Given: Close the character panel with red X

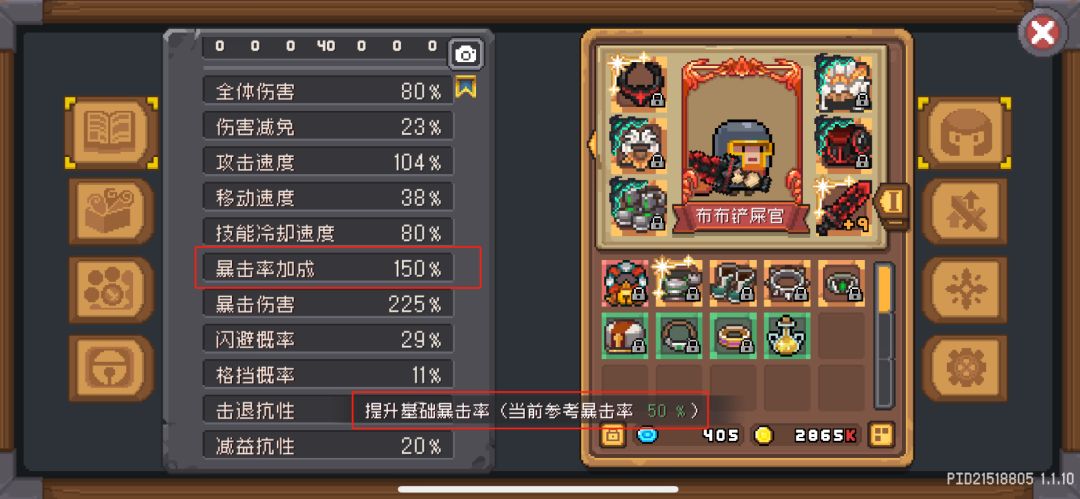Looking at the screenshot, I should [1043, 33].
